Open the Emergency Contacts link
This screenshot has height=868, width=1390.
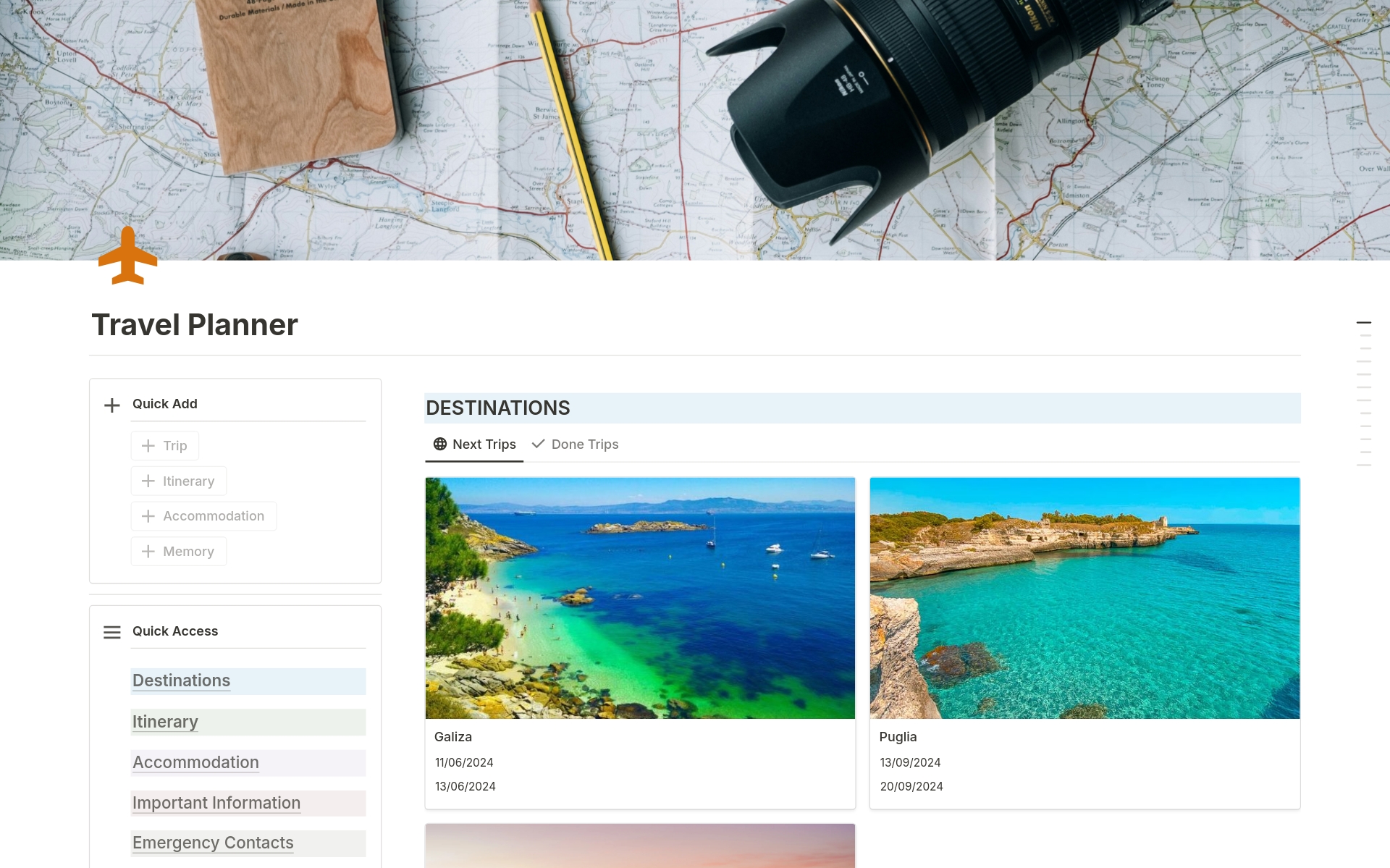pyautogui.click(x=213, y=843)
